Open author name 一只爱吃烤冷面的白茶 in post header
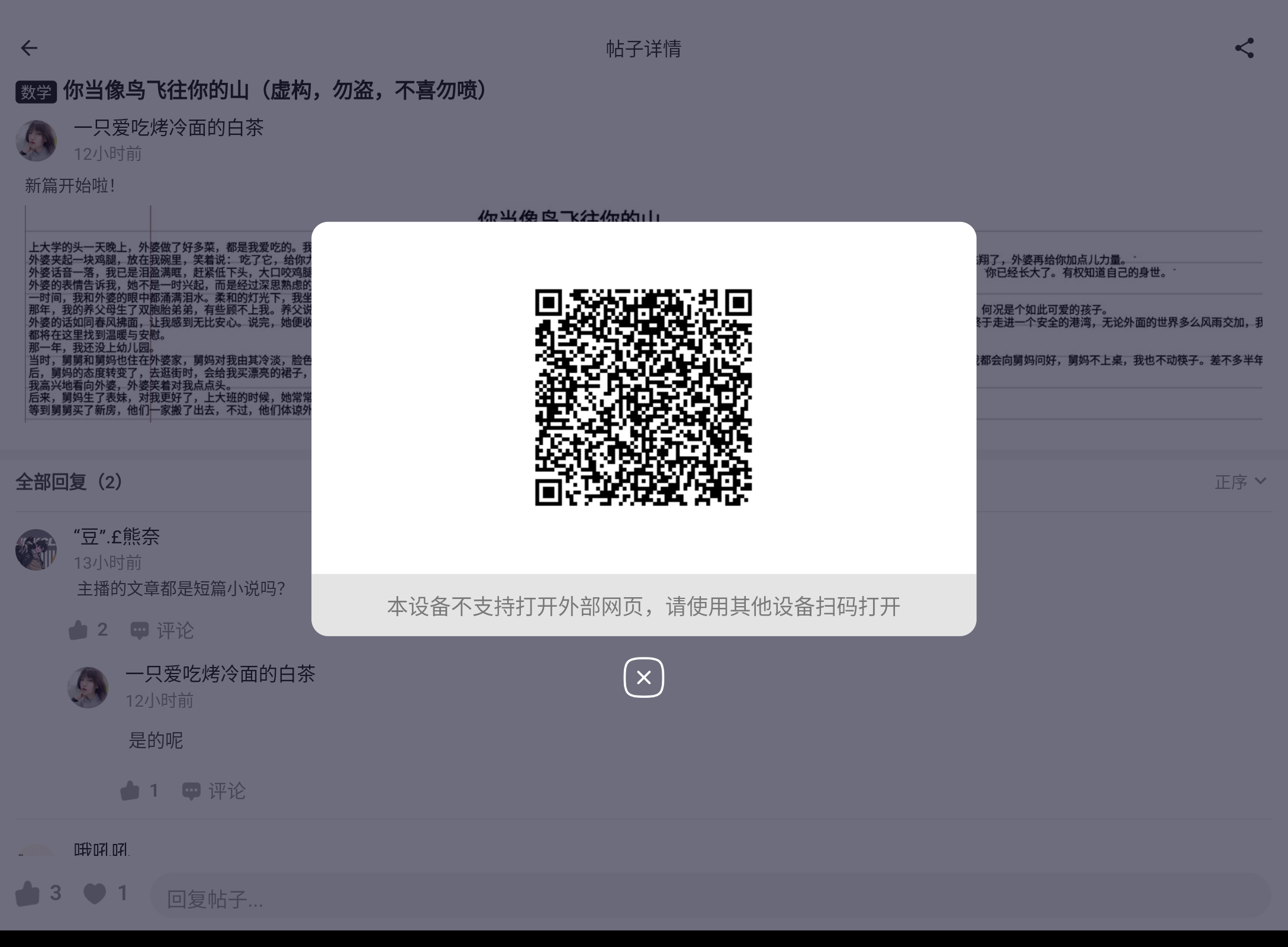Image resolution: width=1288 pixels, height=947 pixels. (169, 127)
